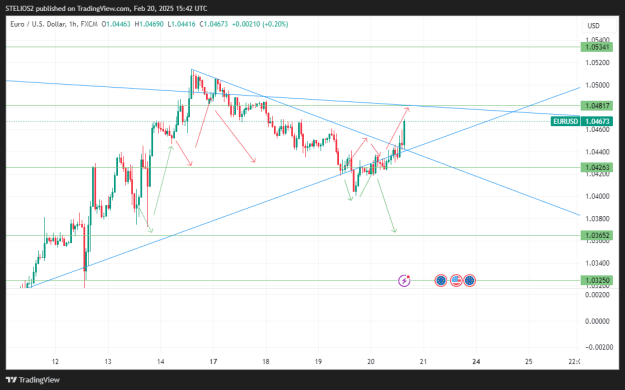Click the Euro / U.S. Dollar symbol title

click(38, 24)
